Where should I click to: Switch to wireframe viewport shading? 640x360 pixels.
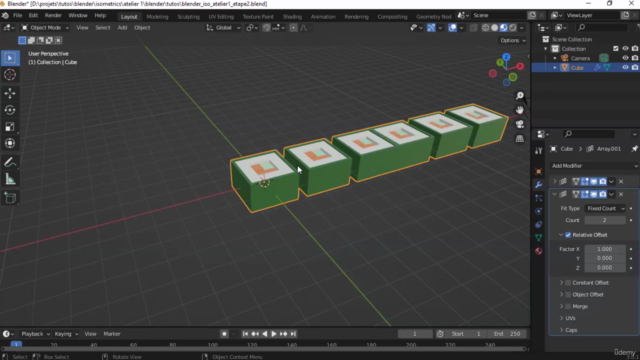(x=485, y=28)
